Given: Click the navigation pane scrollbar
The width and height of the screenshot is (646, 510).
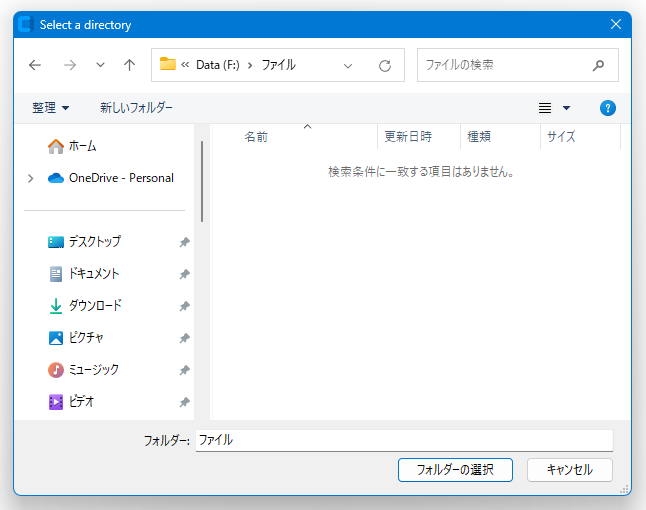Looking at the screenshot, I should pos(202,181).
